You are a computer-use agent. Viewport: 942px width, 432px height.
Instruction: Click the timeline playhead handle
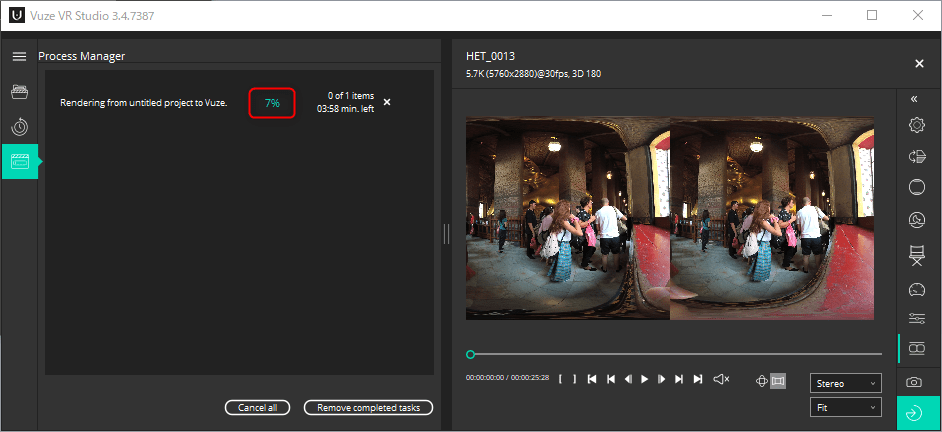point(470,354)
